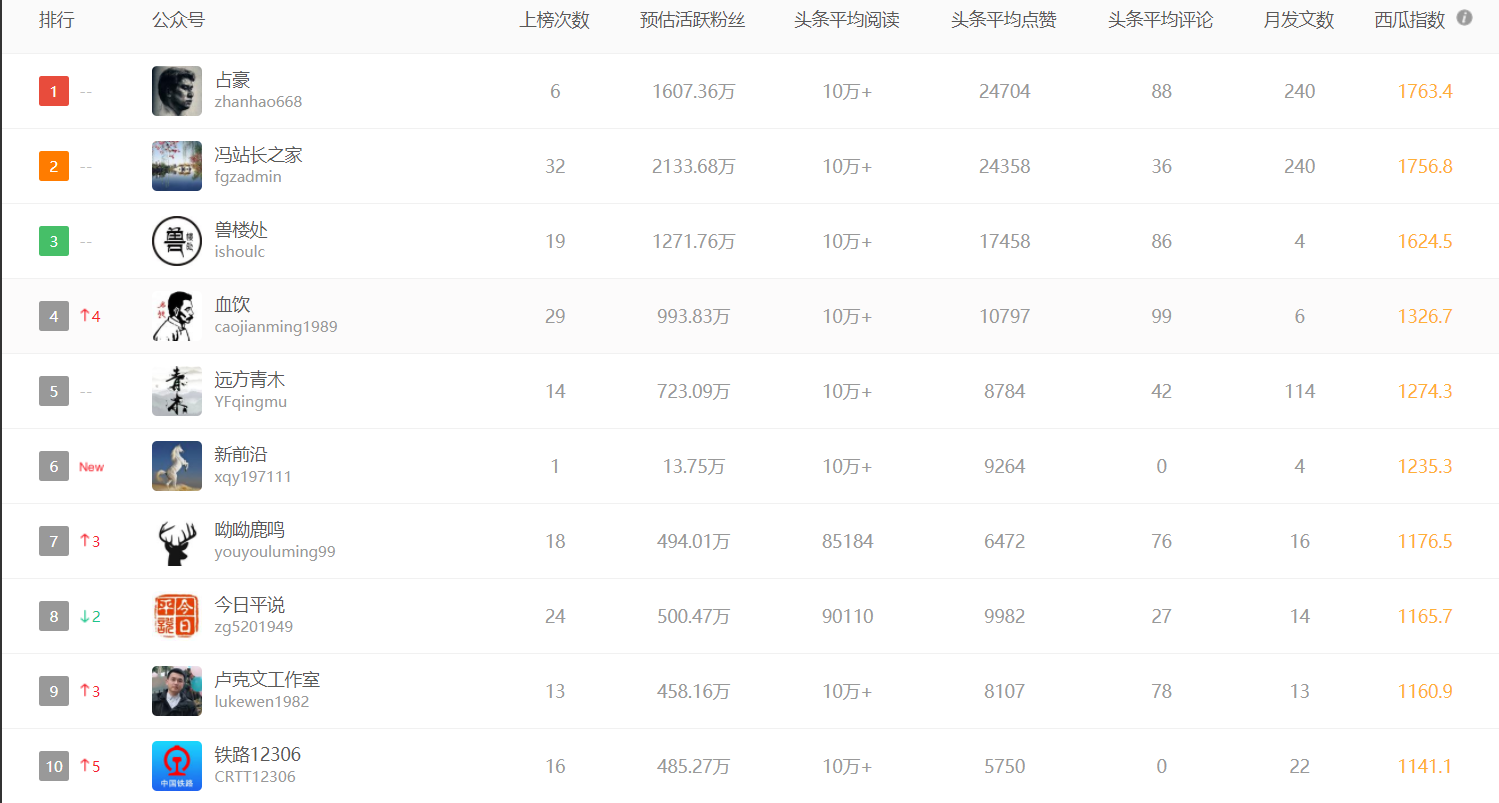Click the 西瓜指数 column header
Screen dimensions: 1499x803
pyautogui.click(x=1410, y=20)
